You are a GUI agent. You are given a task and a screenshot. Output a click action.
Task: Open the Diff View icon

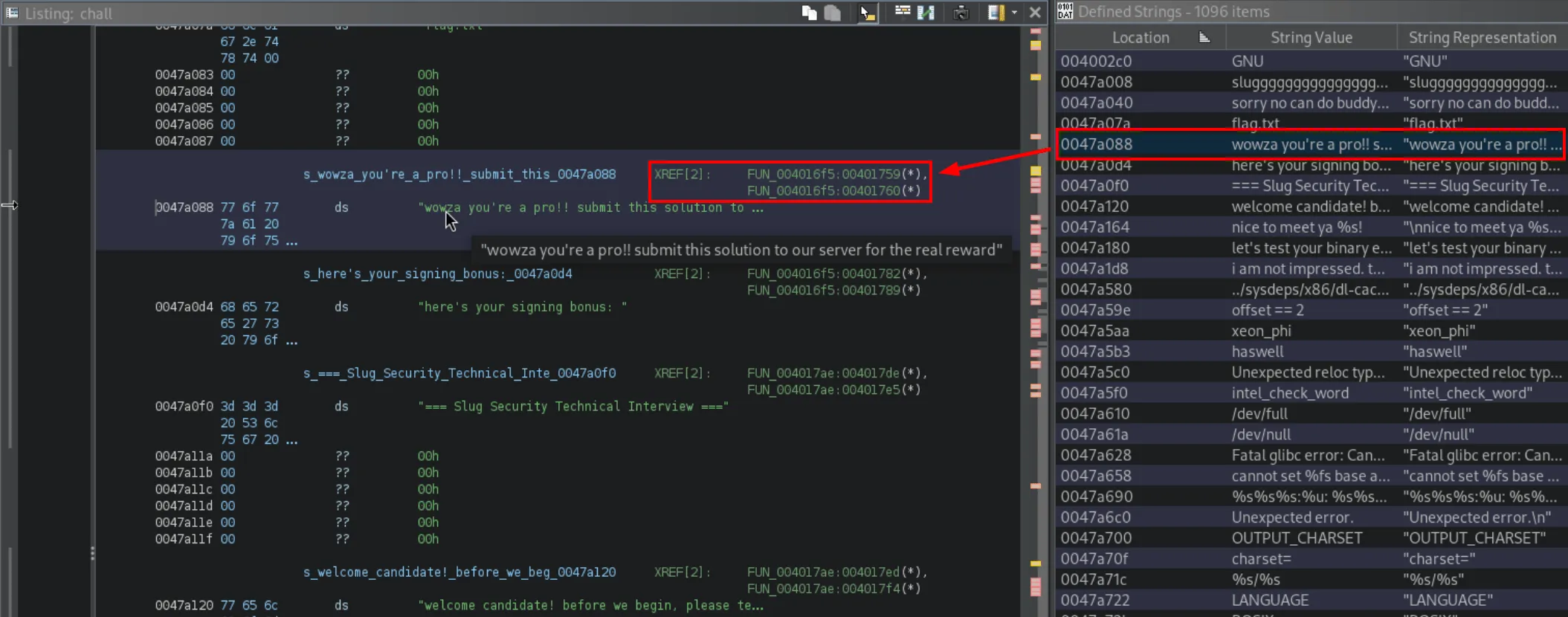pyautogui.click(x=926, y=13)
